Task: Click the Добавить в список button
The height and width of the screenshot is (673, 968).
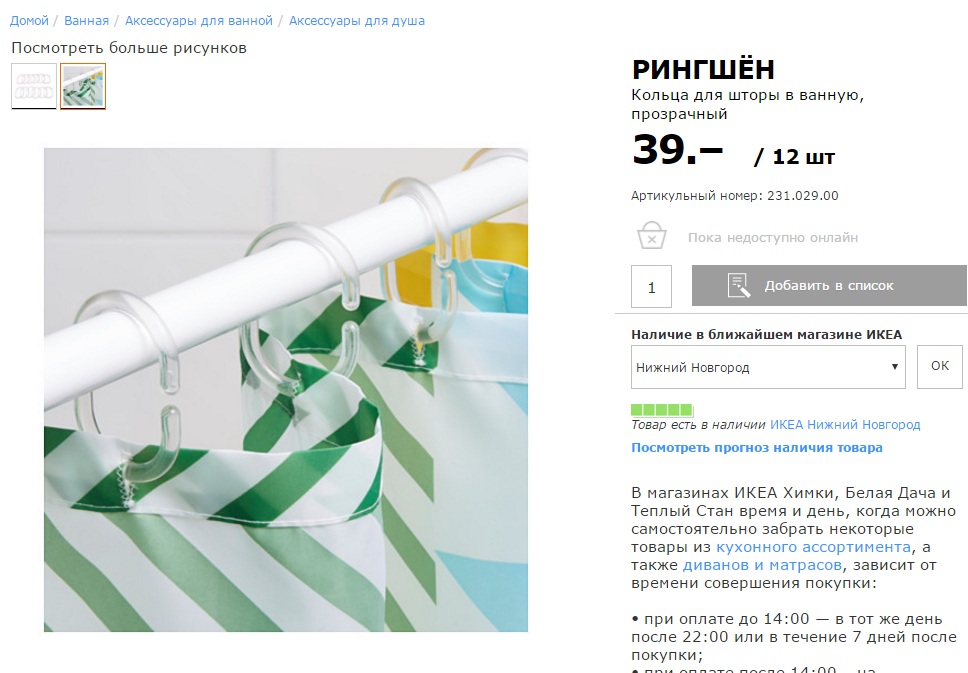Action: tap(829, 285)
